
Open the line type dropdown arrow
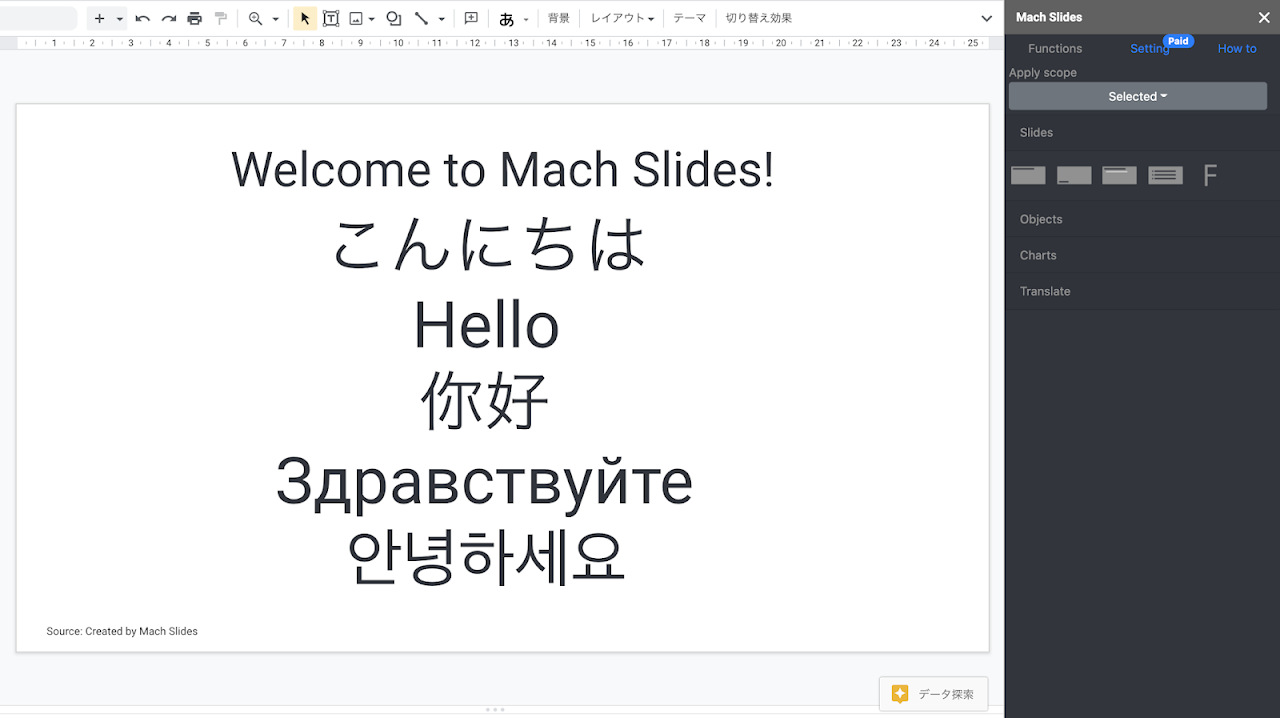tap(441, 19)
